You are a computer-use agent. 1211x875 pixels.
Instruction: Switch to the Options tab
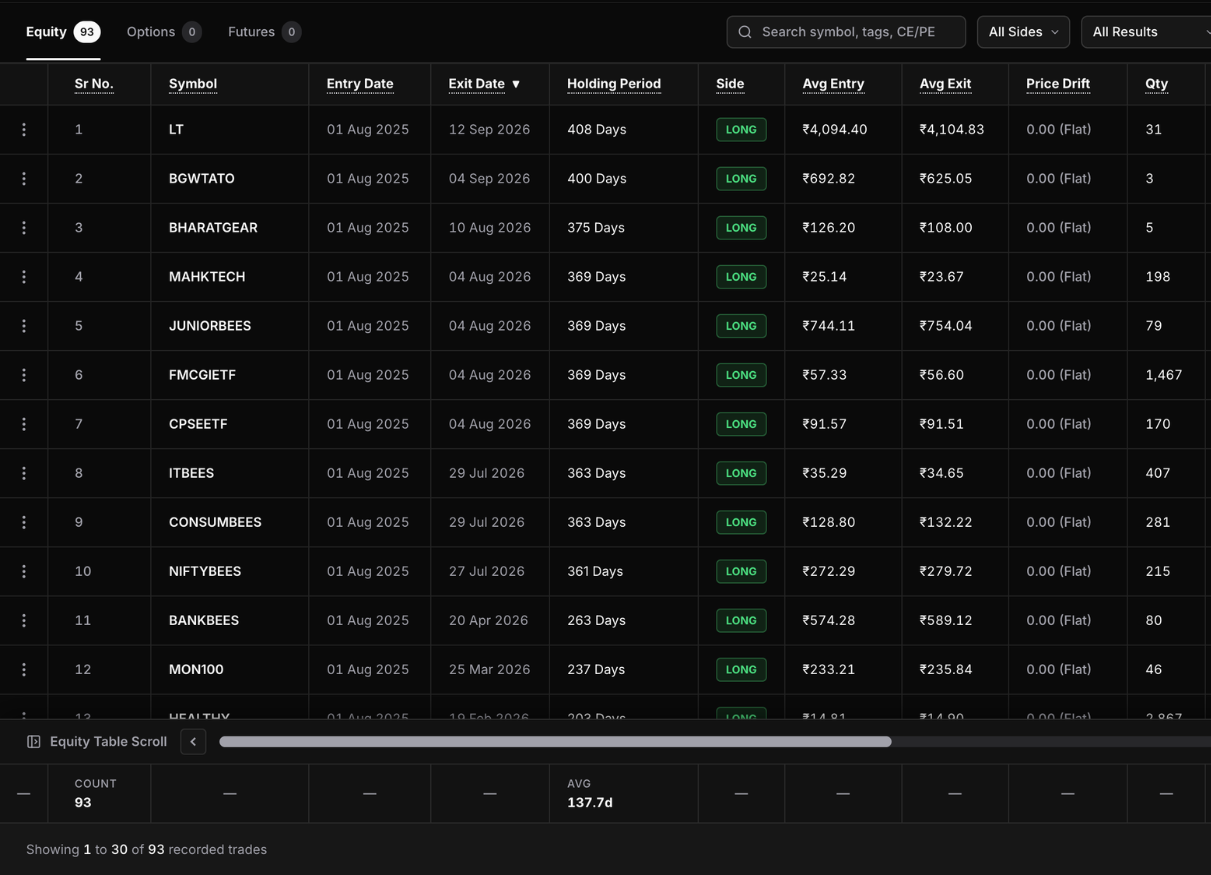164,32
